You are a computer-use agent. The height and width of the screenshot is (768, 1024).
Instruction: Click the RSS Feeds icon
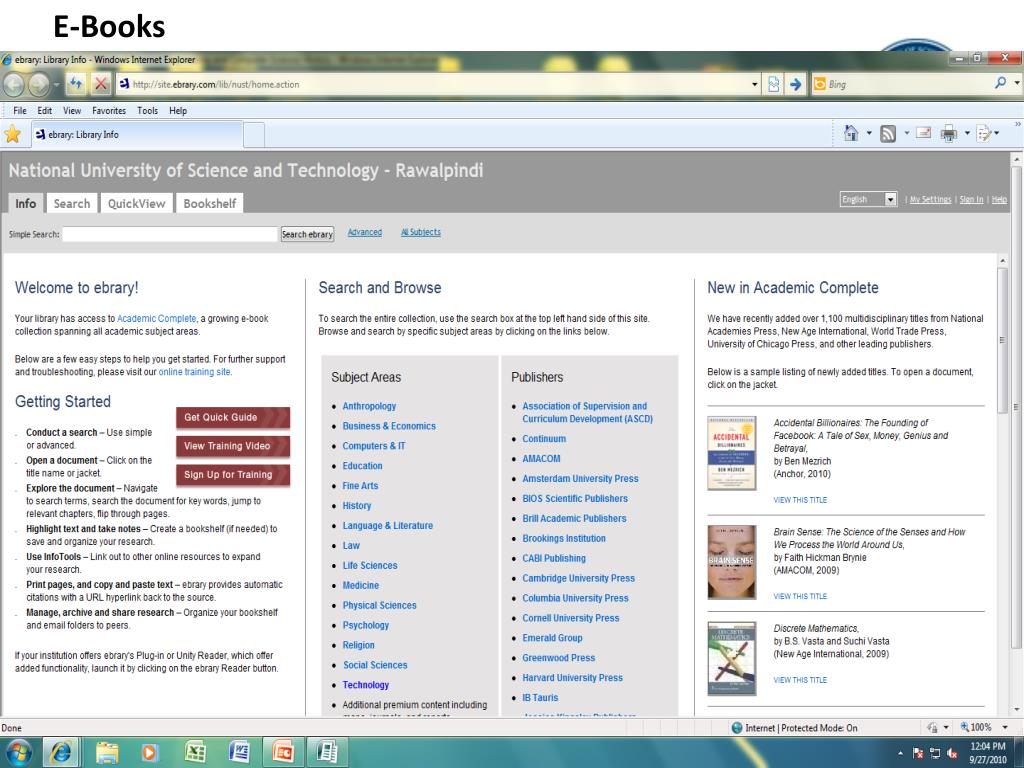[x=888, y=134]
